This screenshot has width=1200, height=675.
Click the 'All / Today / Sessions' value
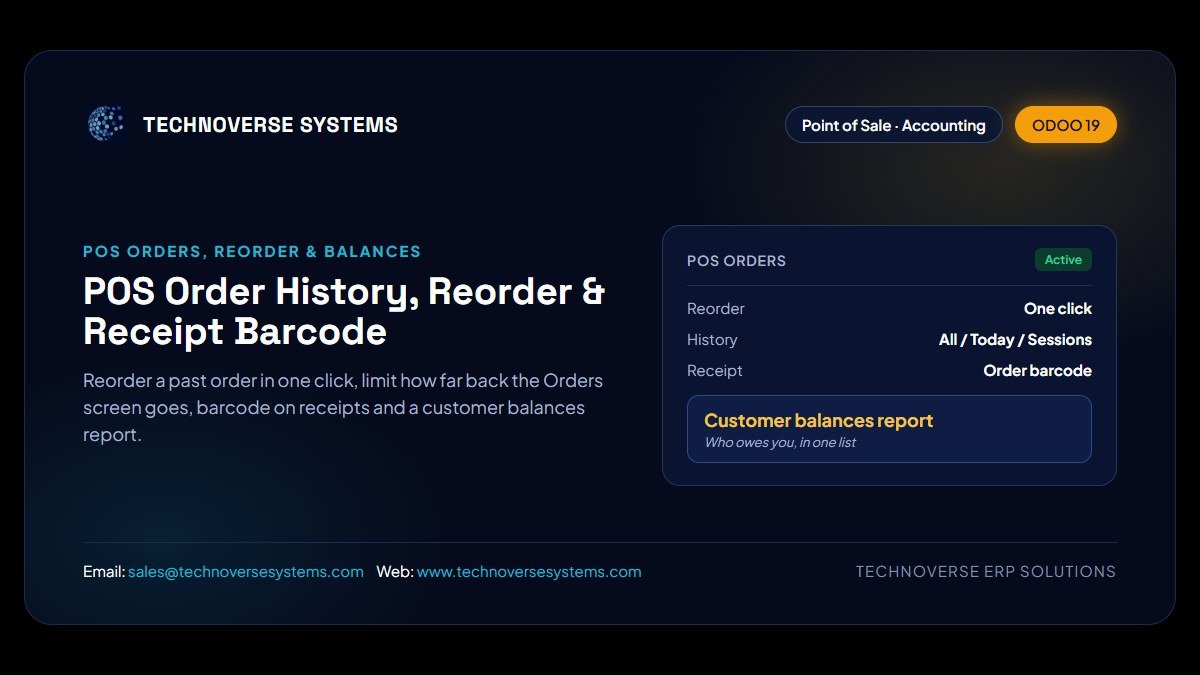(x=1015, y=340)
